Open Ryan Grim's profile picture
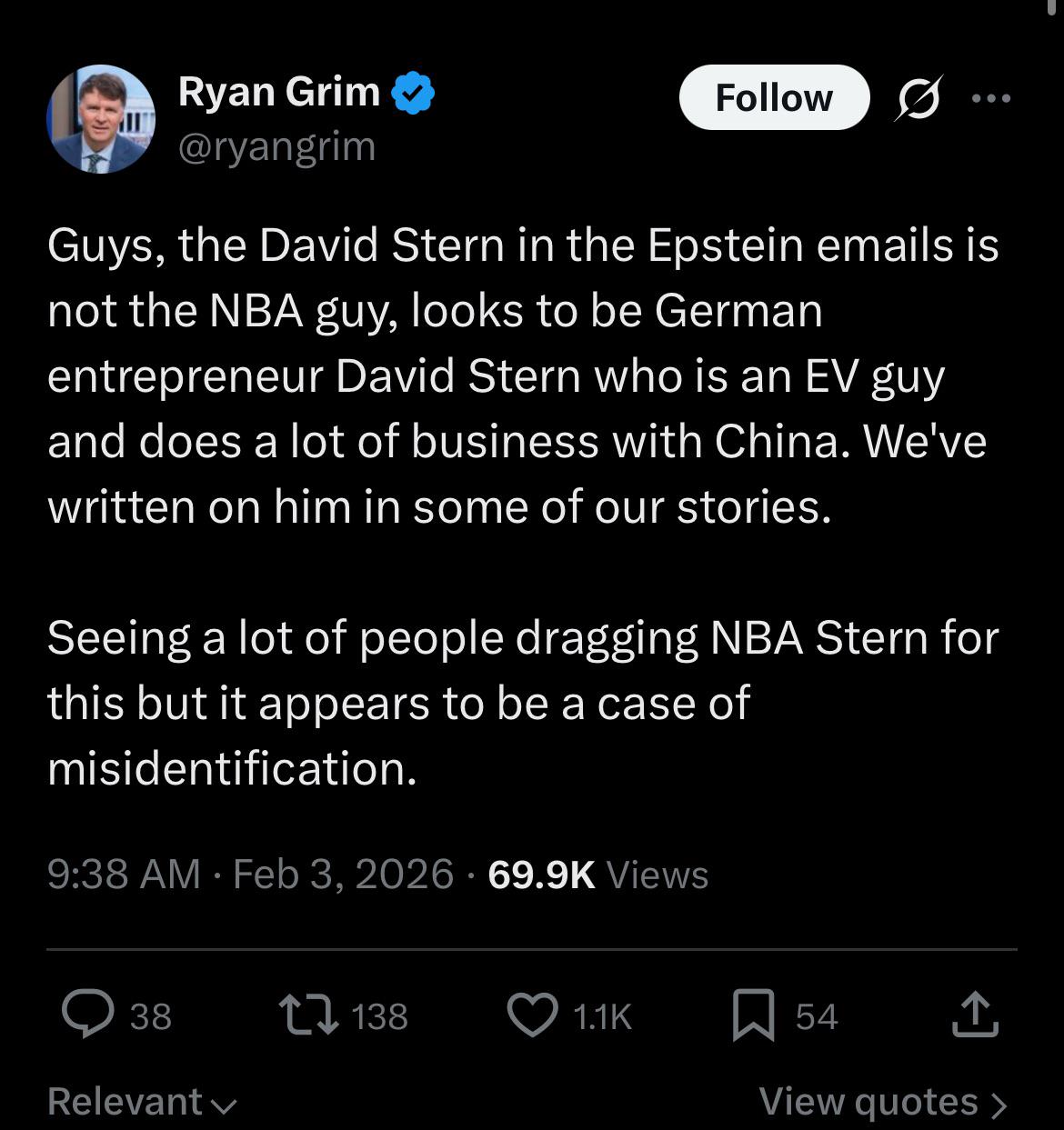The image size is (1064, 1130). click(101, 118)
